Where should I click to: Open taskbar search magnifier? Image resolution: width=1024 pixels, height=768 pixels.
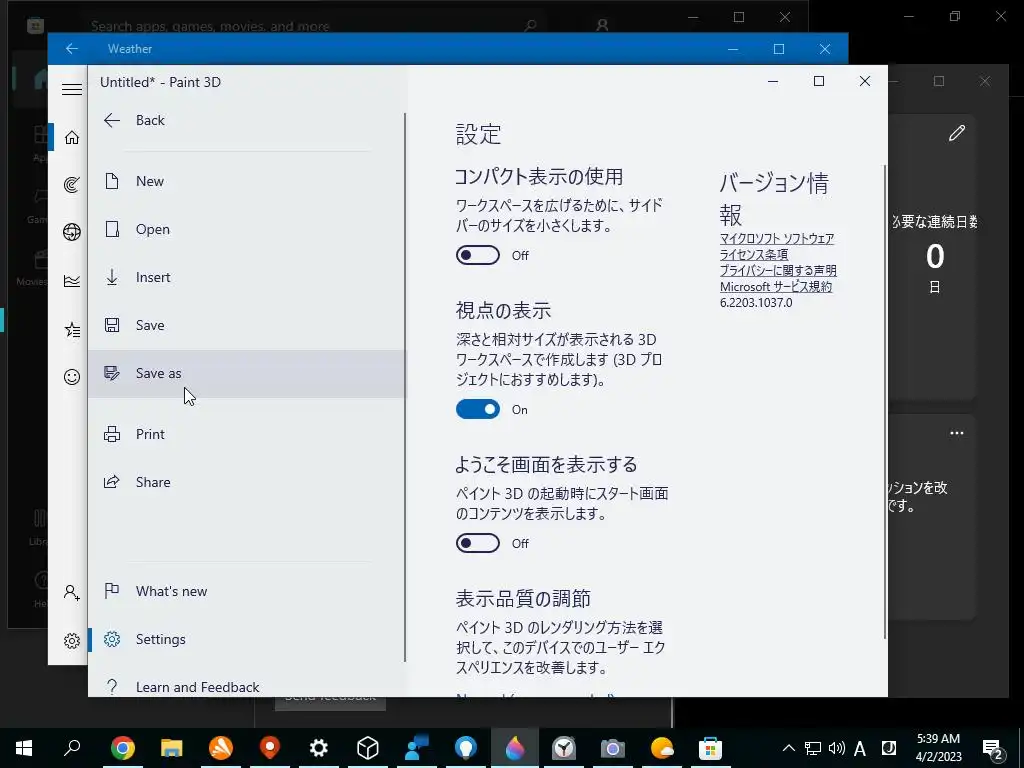tap(72, 748)
